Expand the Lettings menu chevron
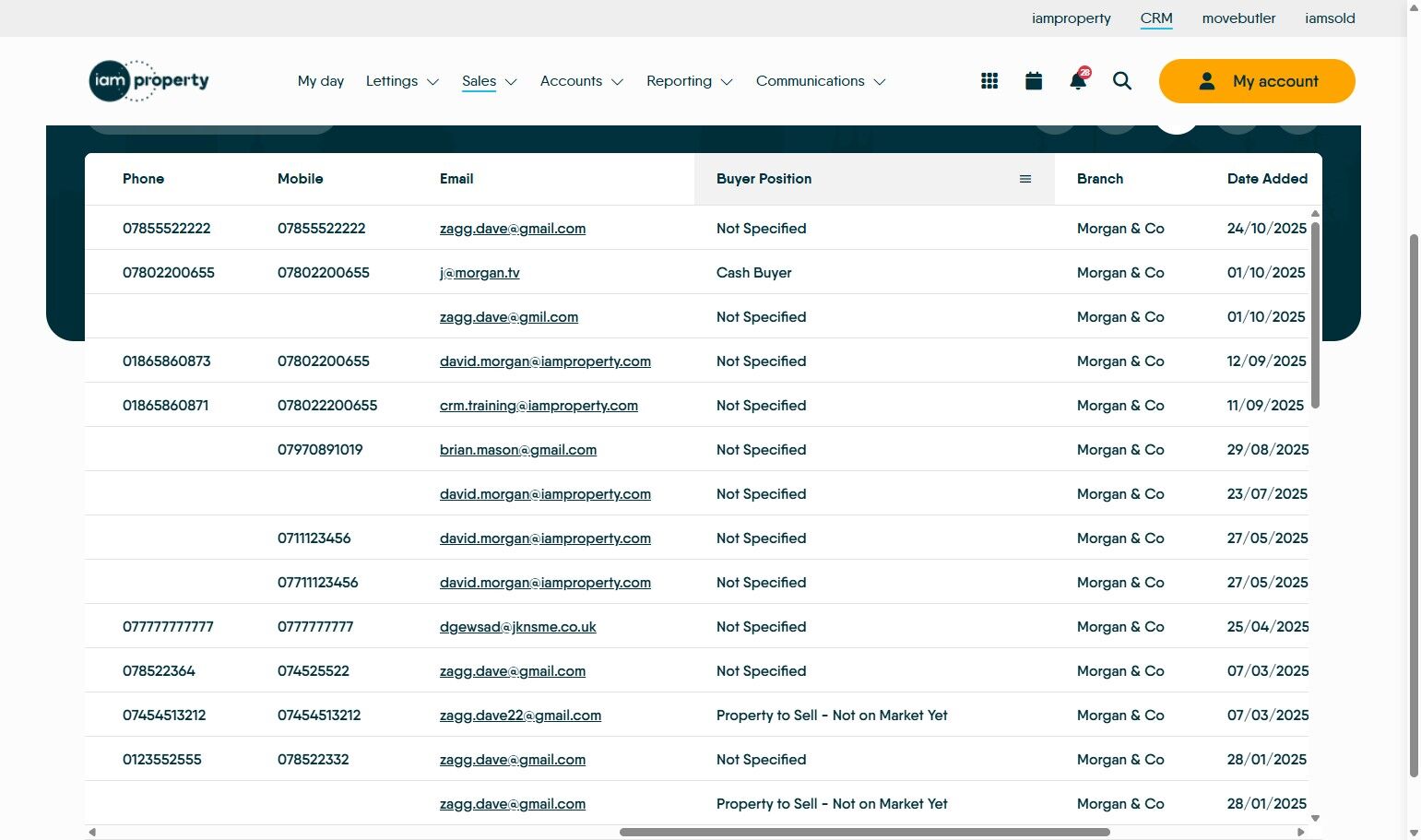Image resolution: width=1421 pixels, height=840 pixels. point(432,82)
